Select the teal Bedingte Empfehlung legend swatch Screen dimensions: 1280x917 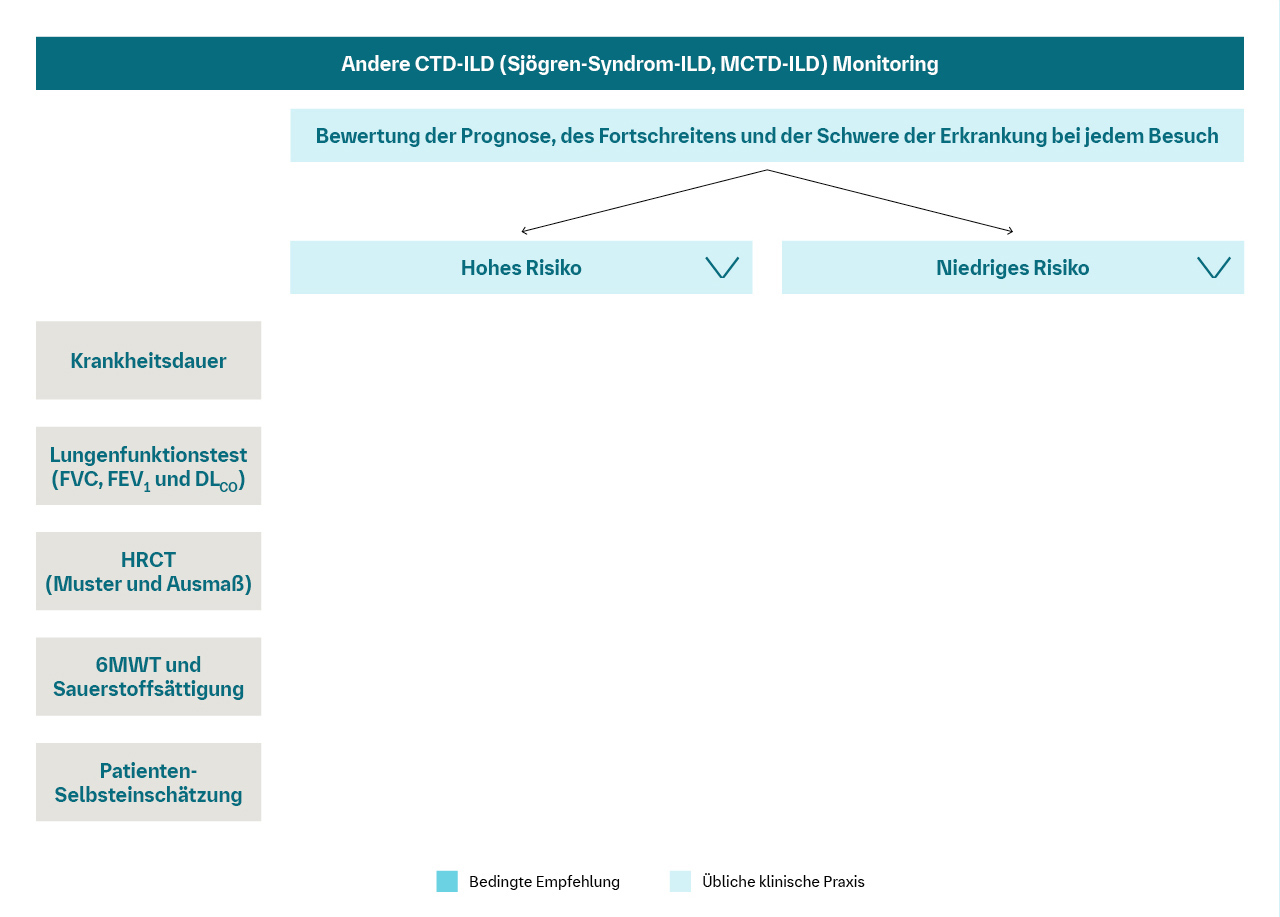tap(446, 881)
